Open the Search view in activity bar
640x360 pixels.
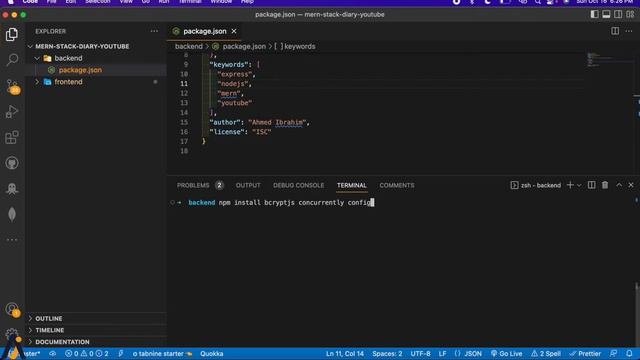[12, 60]
